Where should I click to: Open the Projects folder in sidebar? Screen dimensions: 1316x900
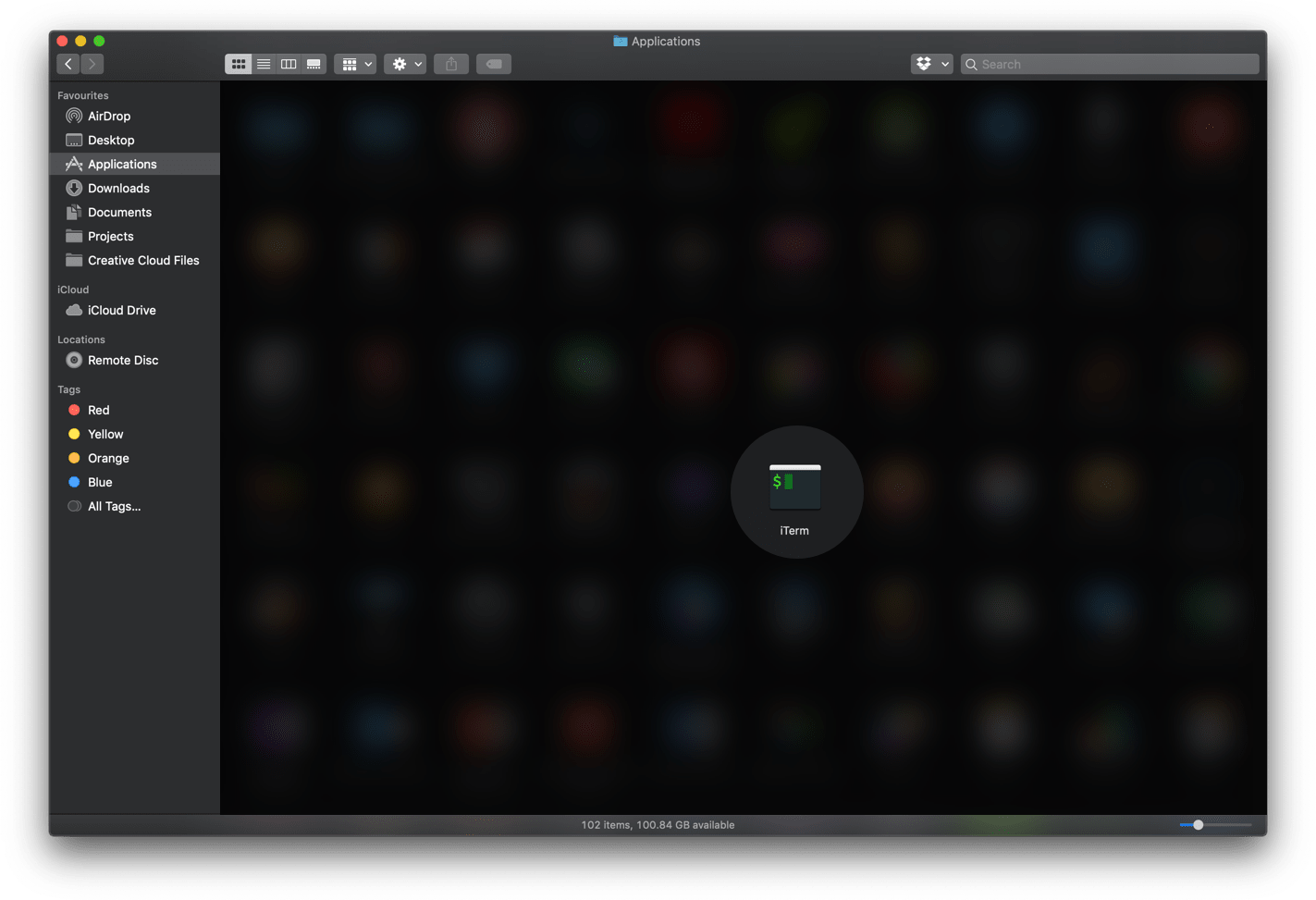click(134, 236)
